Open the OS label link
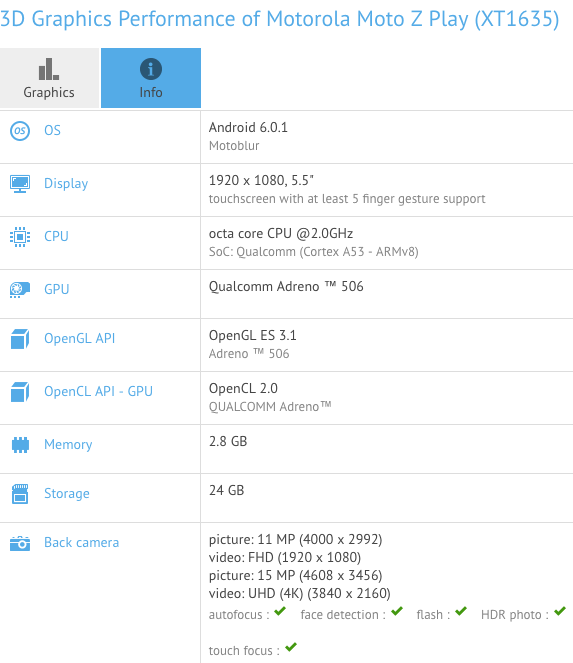Image resolution: width=573 pixels, height=663 pixels. coord(52,130)
